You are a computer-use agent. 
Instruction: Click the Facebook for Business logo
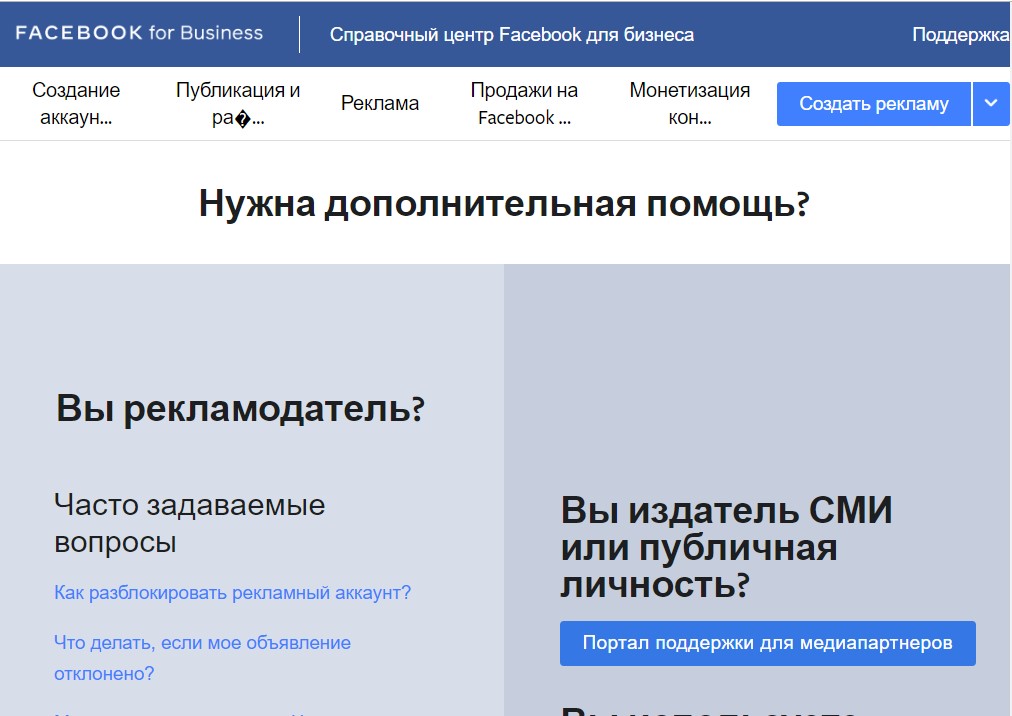[x=139, y=33]
